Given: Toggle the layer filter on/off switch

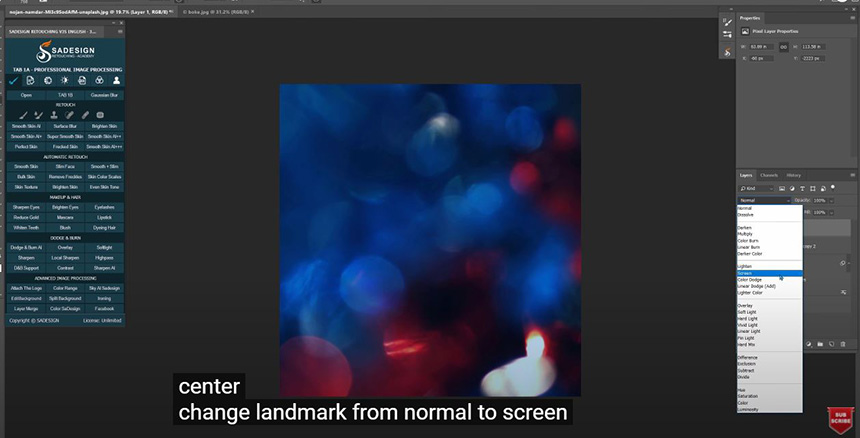Looking at the screenshot, I should point(833,187).
